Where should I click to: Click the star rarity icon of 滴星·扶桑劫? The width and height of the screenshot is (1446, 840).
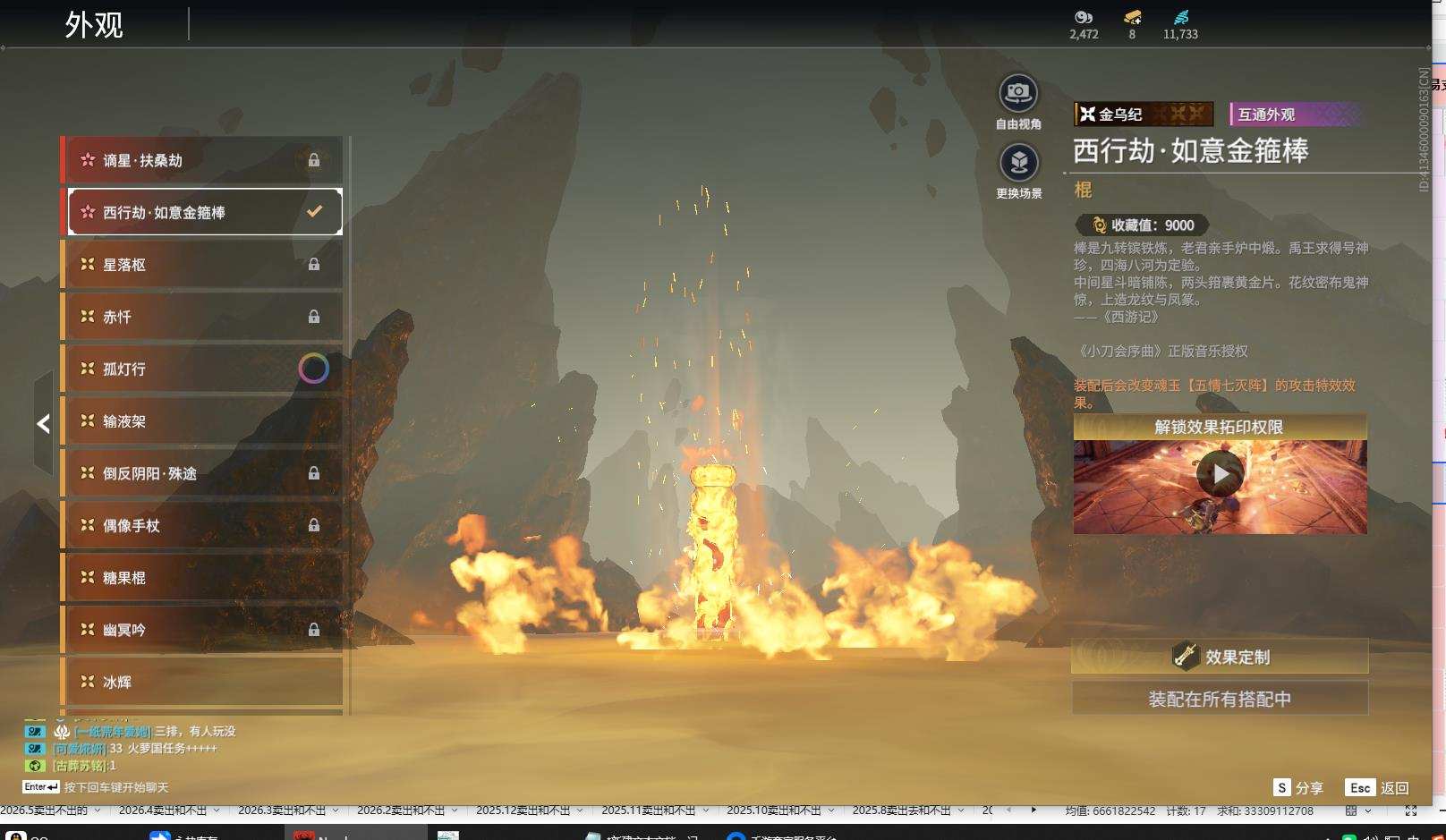[x=88, y=160]
